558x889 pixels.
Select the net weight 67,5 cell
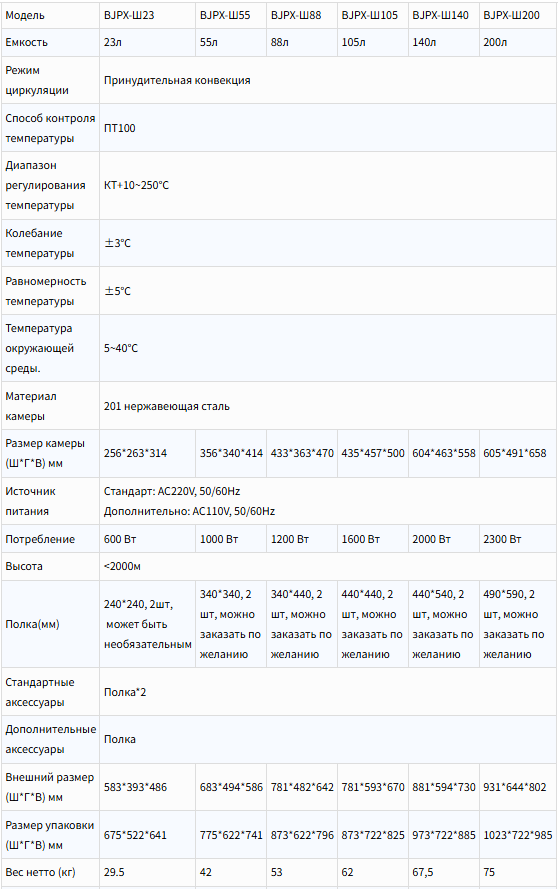(443, 872)
